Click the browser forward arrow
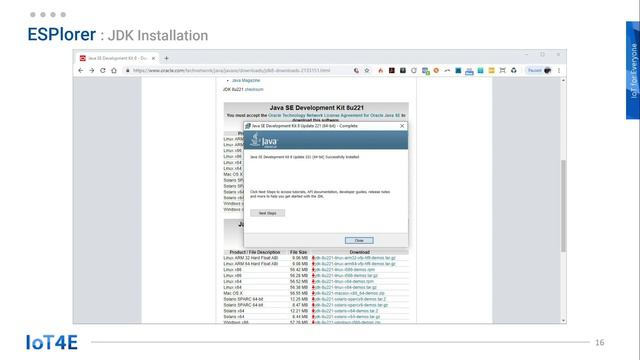This screenshot has width=640, height=360. click(x=91, y=71)
